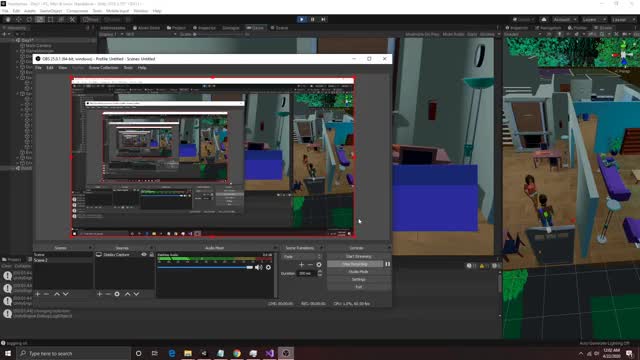
Task: Remove scene with minus icon in Scenes
Action: [47, 294]
